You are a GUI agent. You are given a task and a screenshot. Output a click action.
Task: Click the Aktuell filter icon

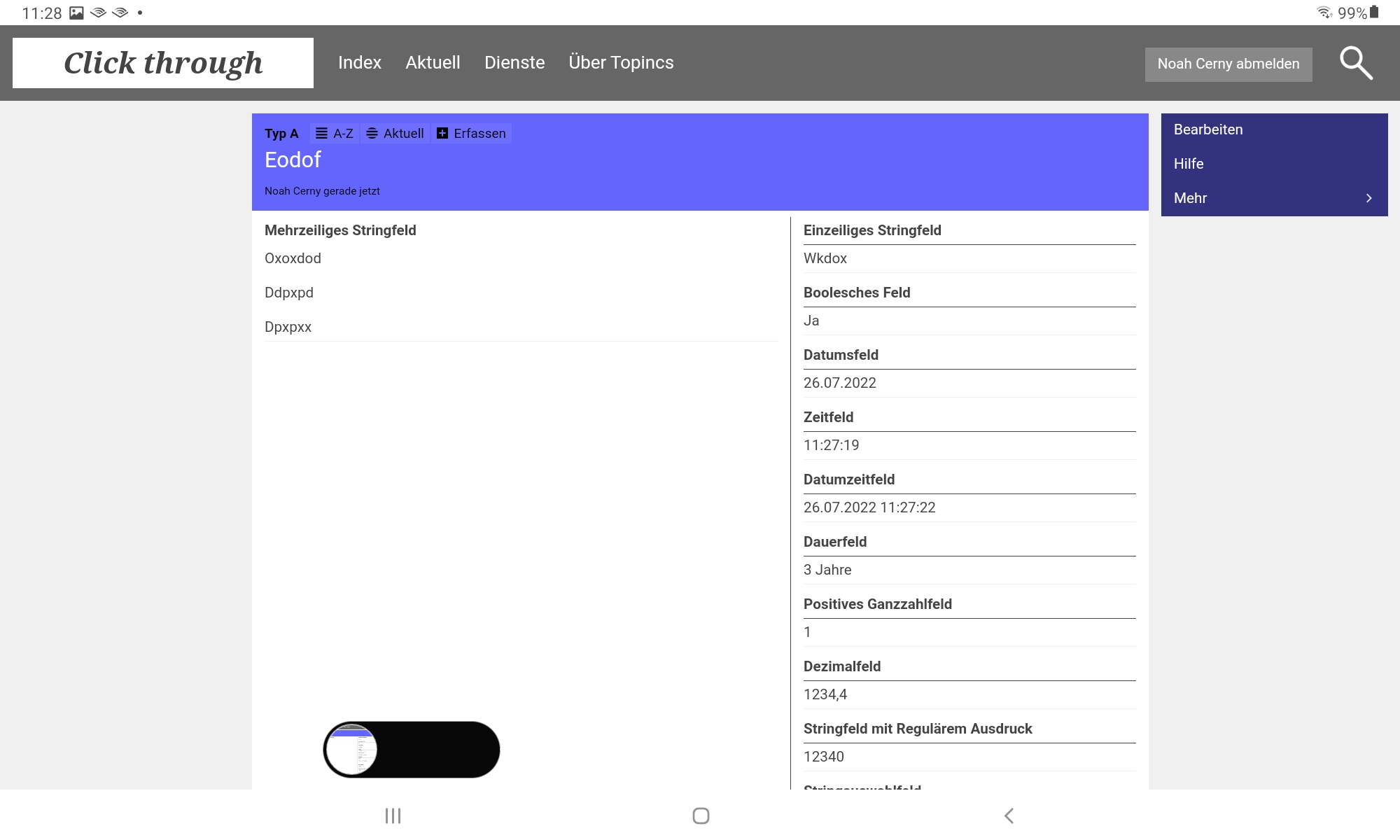click(372, 133)
